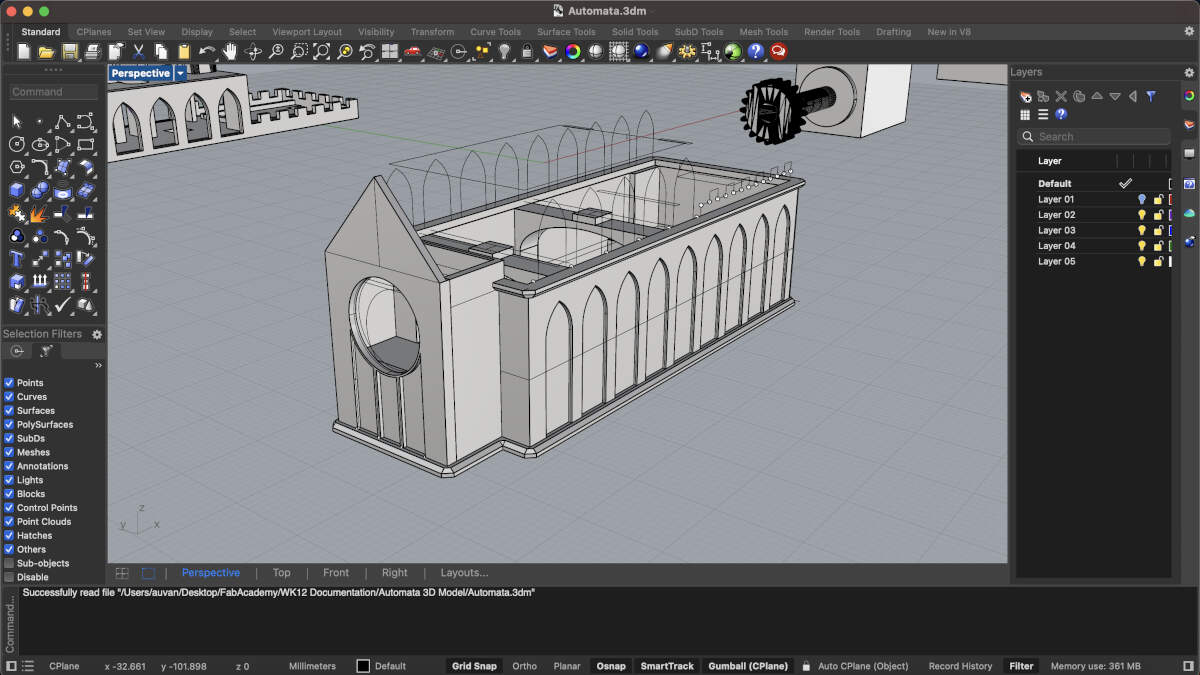This screenshot has height=675, width=1200.
Task: Click Gumball (CPlane) in the status bar
Action: tap(748, 666)
